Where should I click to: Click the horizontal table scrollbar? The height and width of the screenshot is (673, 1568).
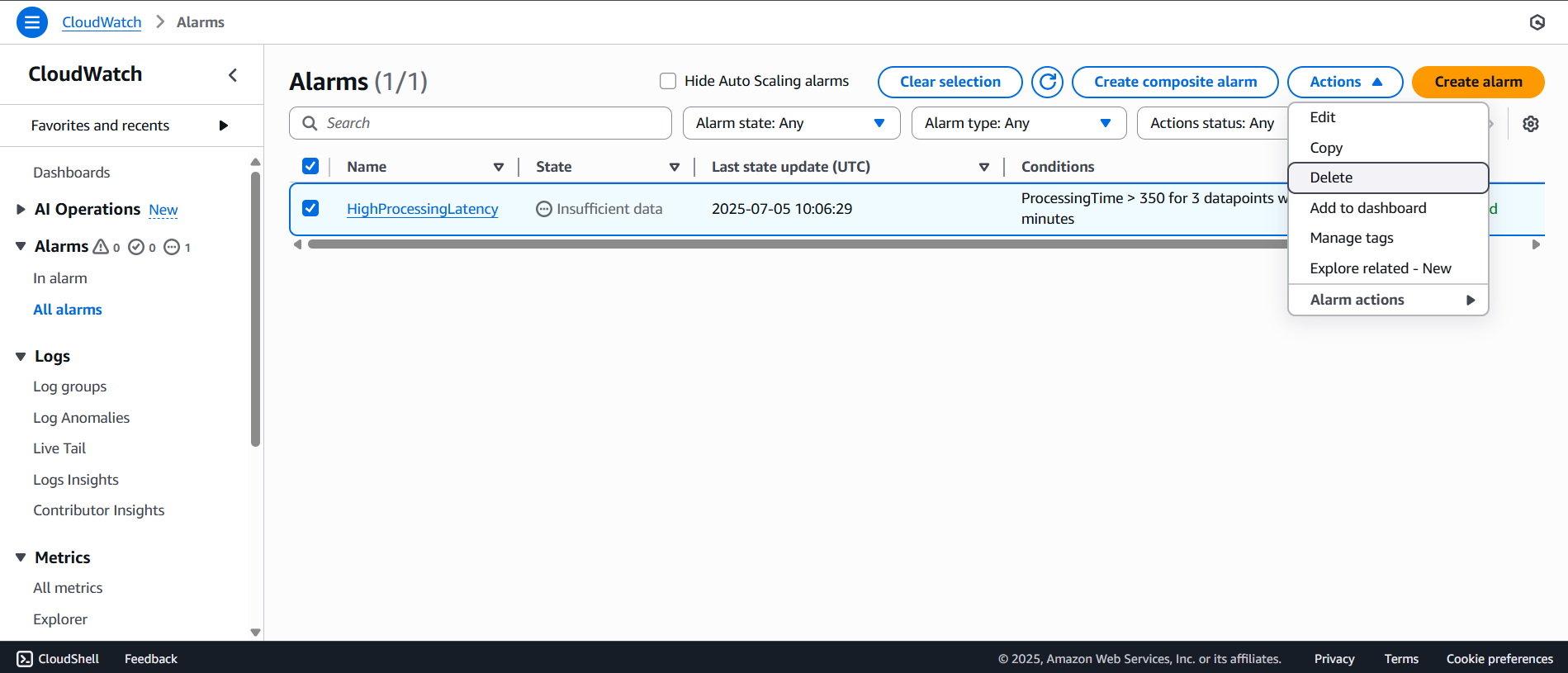point(793,244)
